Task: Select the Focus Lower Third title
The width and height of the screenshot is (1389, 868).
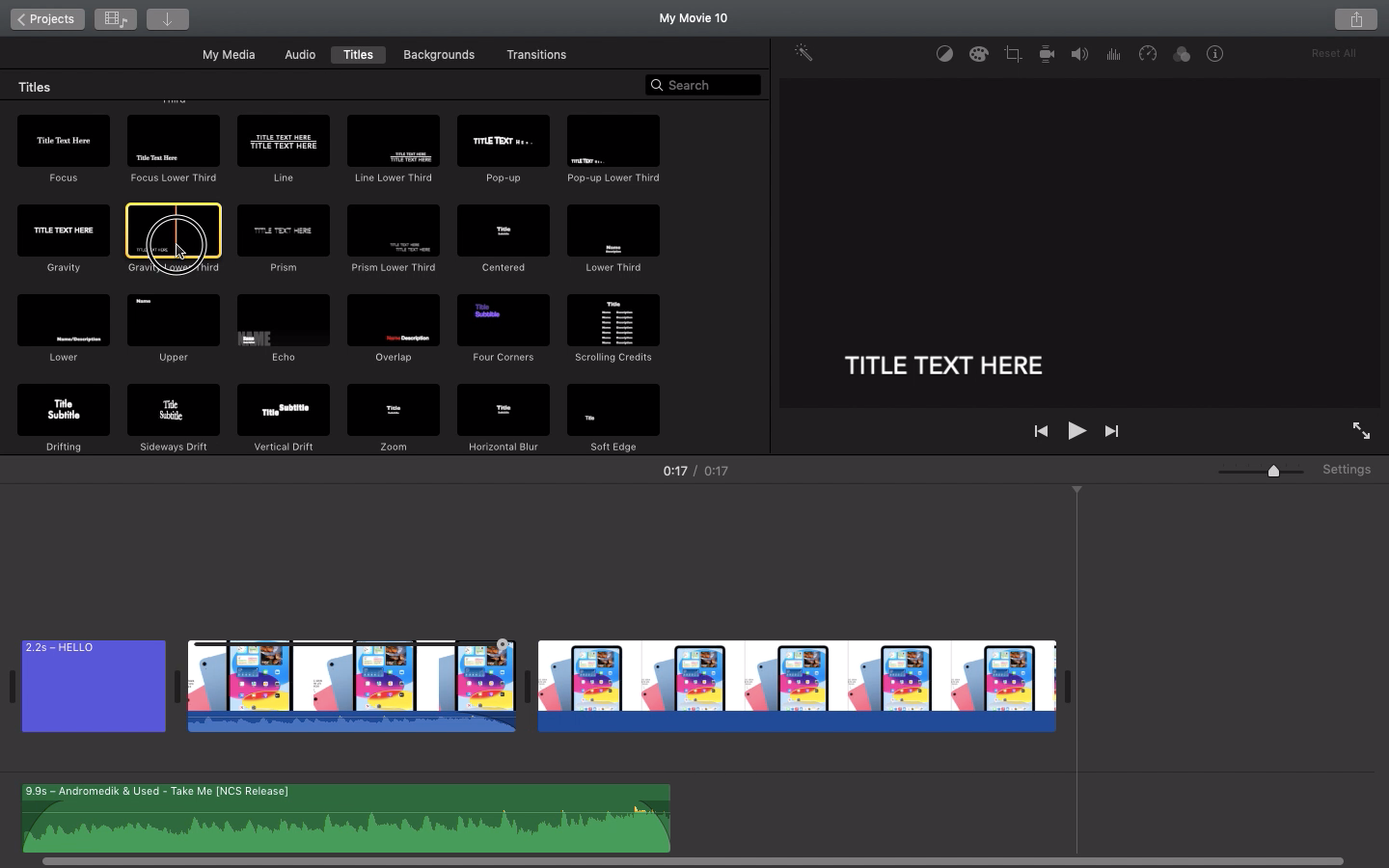Action: tap(174, 141)
